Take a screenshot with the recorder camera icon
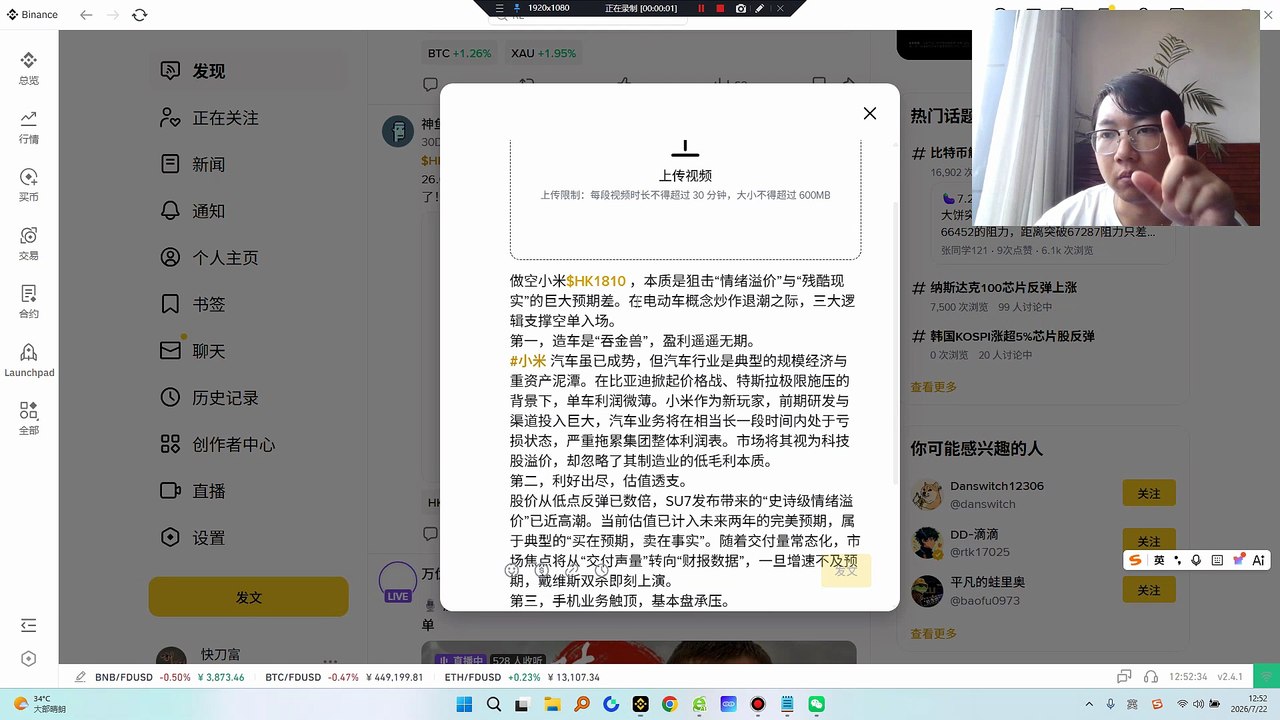 point(740,8)
